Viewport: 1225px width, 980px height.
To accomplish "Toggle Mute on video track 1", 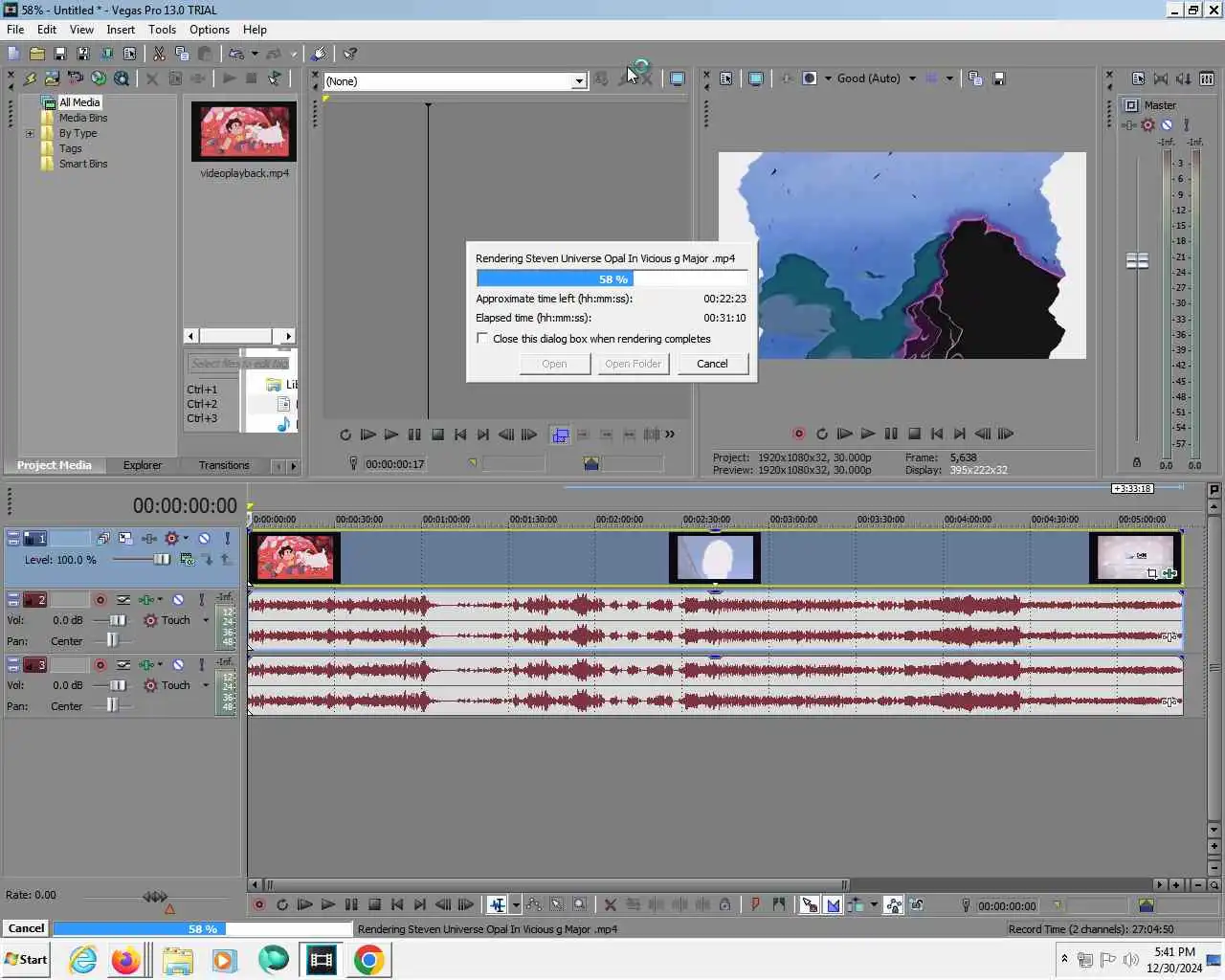I will 204,538.
